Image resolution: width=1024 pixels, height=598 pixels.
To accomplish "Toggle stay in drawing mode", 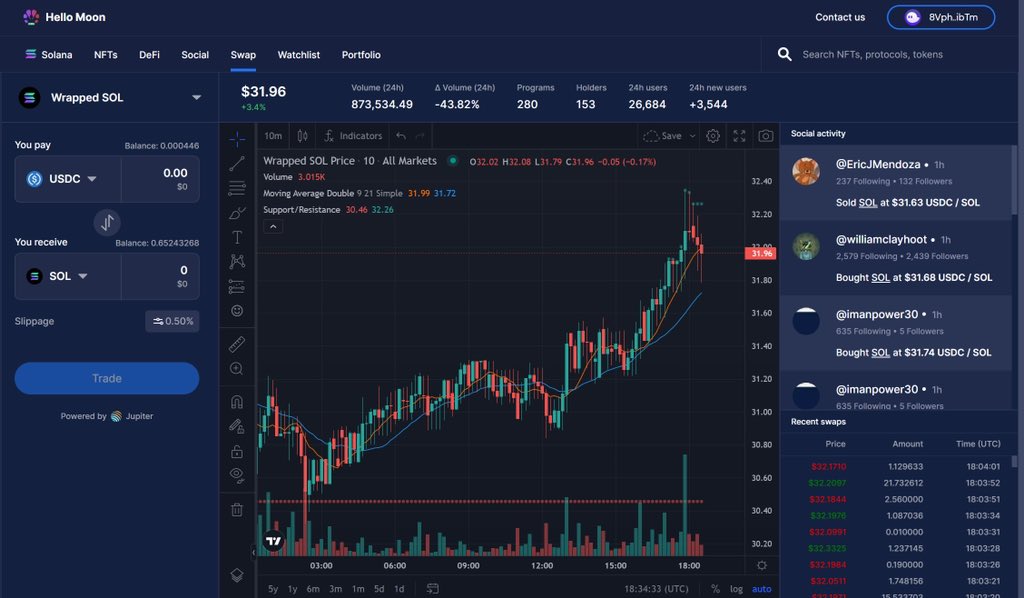I will click(x=237, y=426).
